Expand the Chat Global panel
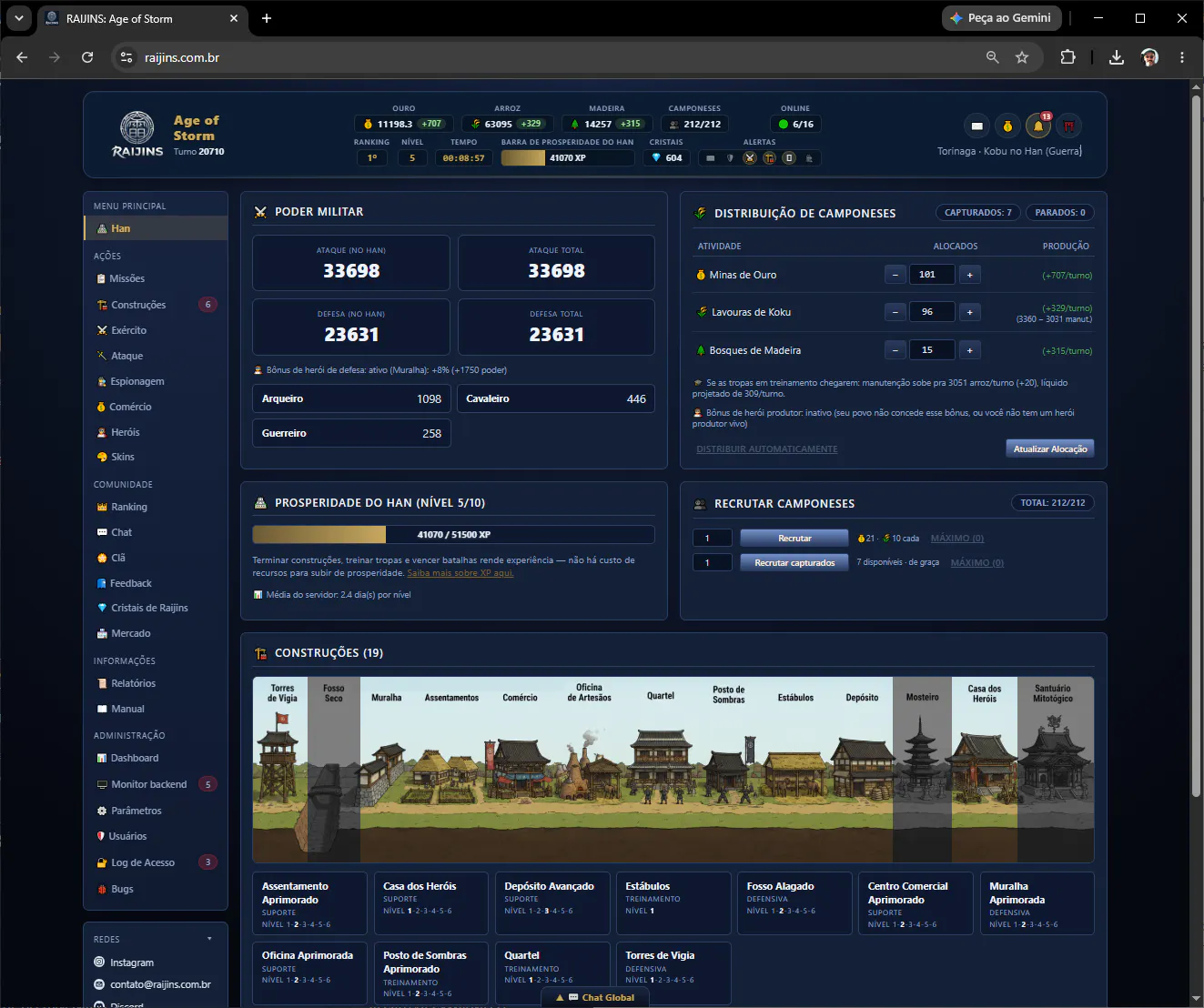The width and height of the screenshot is (1204, 1008). point(595,997)
